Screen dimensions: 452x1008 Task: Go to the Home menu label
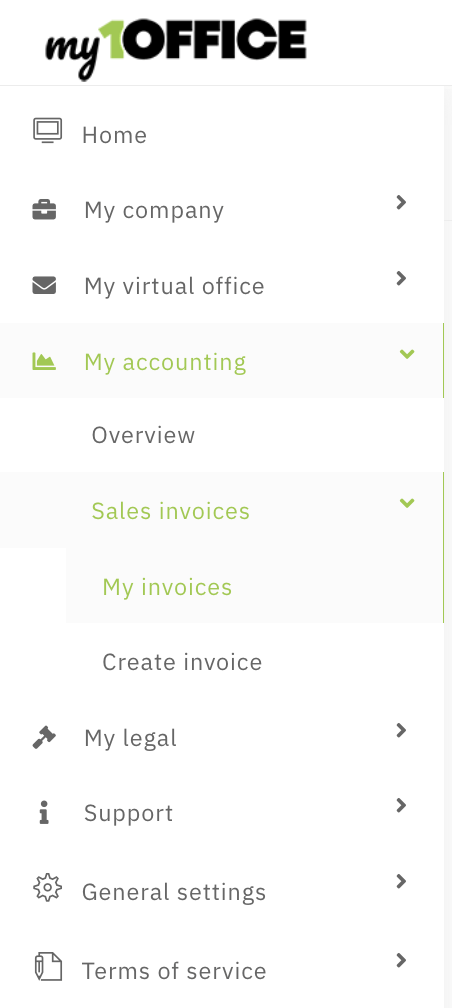tap(114, 135)
